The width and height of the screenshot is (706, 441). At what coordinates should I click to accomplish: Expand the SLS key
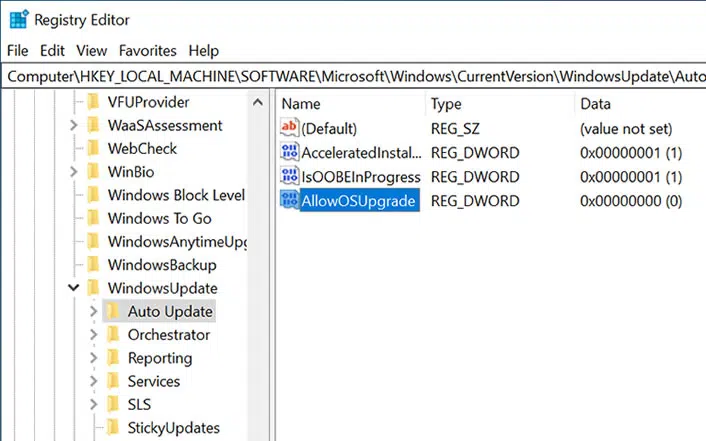(93, 405)
